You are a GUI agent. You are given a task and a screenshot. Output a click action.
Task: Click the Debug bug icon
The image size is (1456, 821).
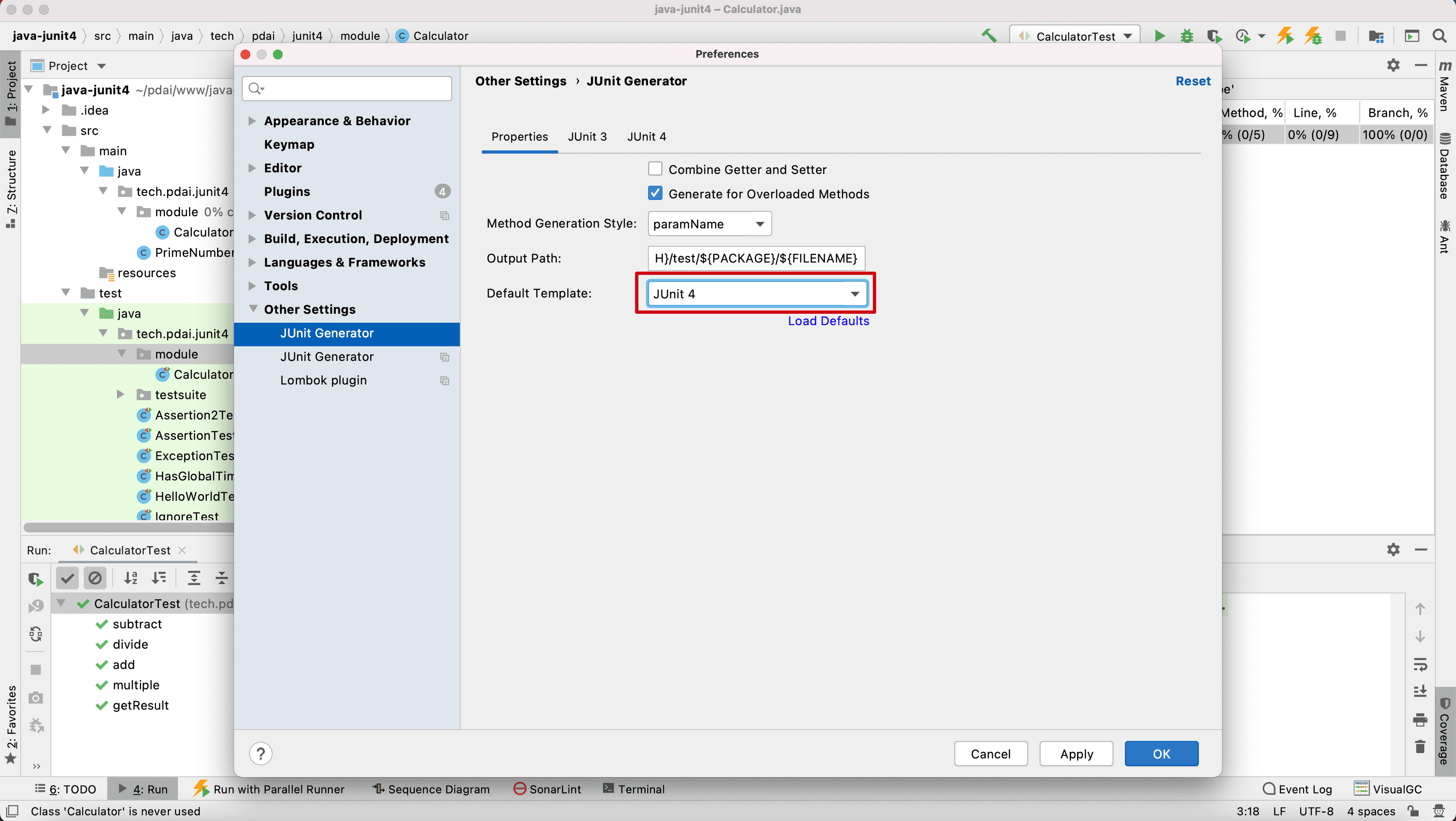(1187, 36)
